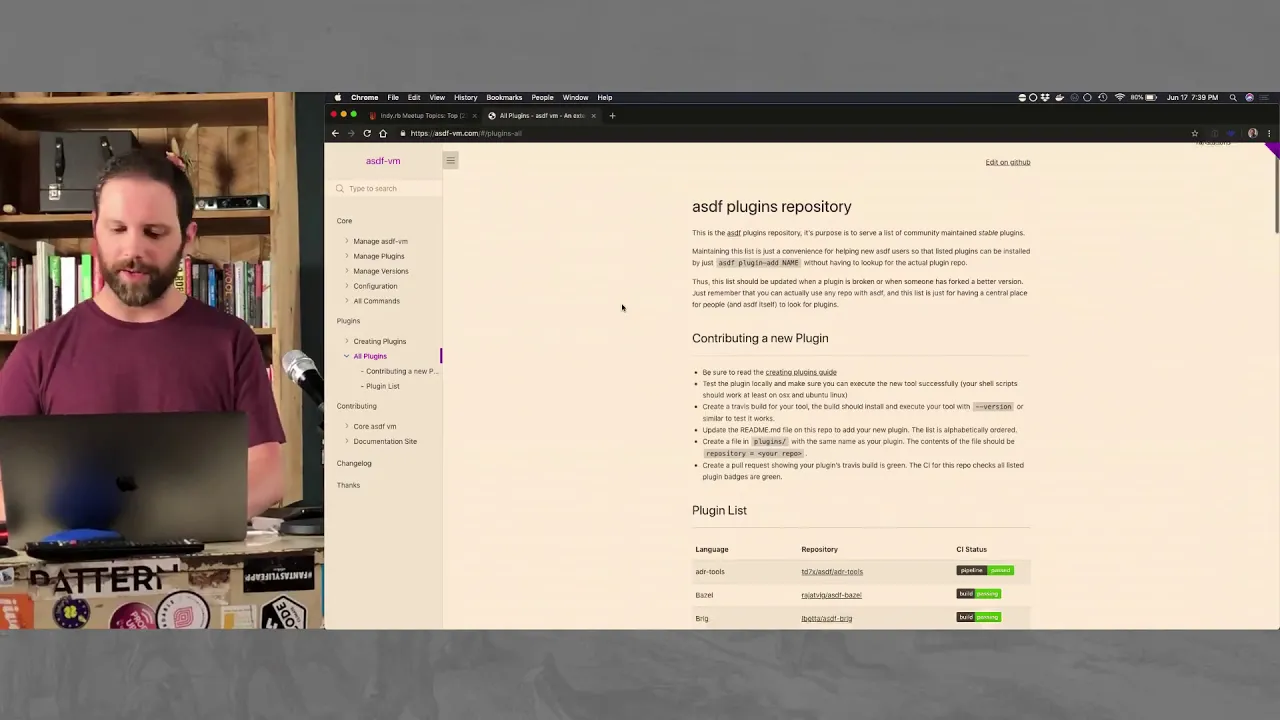Image resolution: width=1280 pixels, height=720 pixels.
Task: Click the site lock icon in address bar
Action: pyautogui.click(x=403, y=133)
